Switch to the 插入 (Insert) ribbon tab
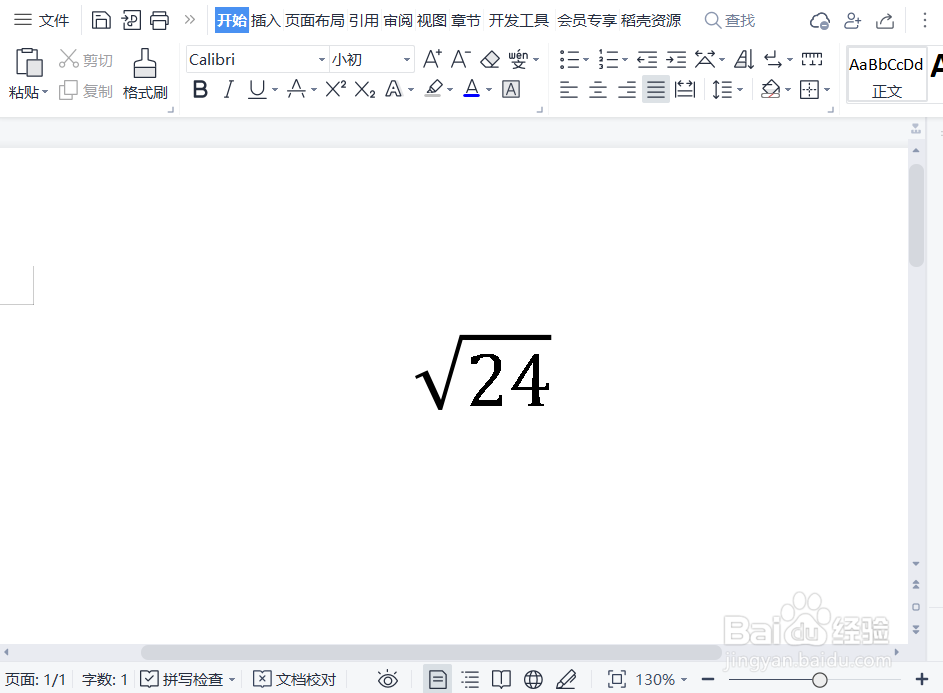The height and width of the screenshot is (693, 943). pos(264,19)
